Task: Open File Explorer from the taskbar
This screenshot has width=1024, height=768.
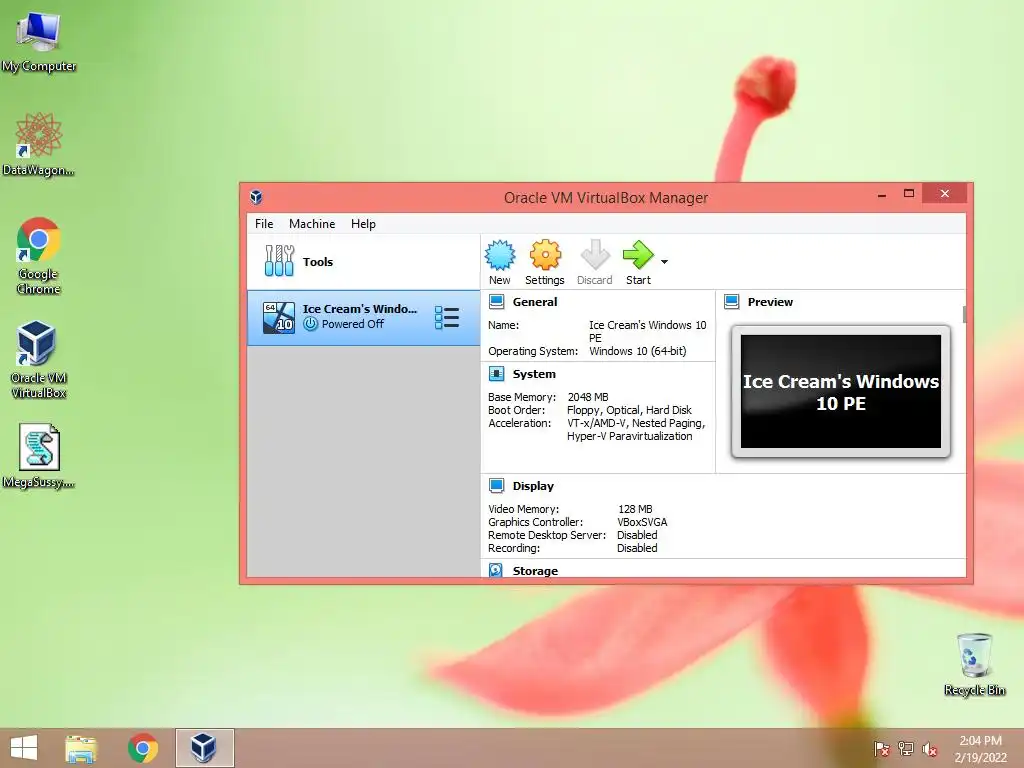Action: (81, 748)
